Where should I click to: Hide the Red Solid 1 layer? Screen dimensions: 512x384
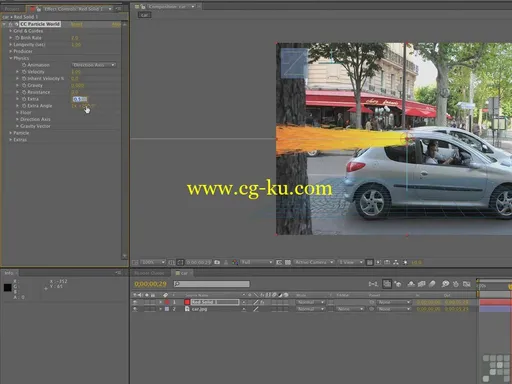(x=135, y=302)
